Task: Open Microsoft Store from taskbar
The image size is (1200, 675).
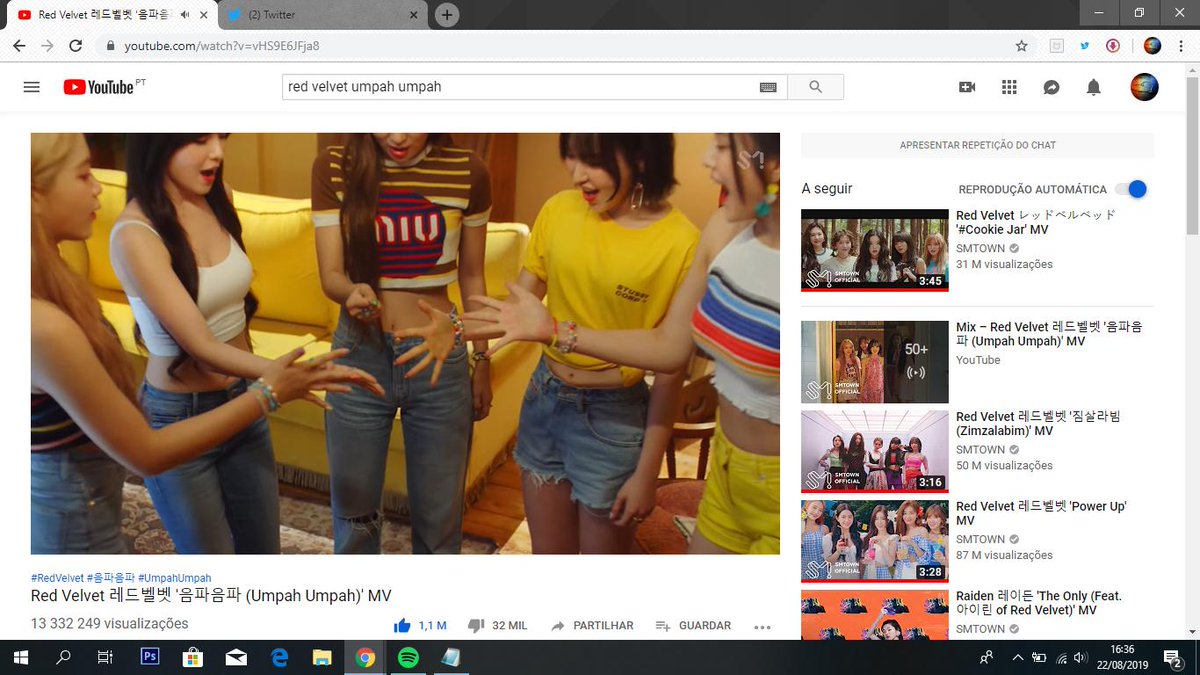Action: [193, 658]
